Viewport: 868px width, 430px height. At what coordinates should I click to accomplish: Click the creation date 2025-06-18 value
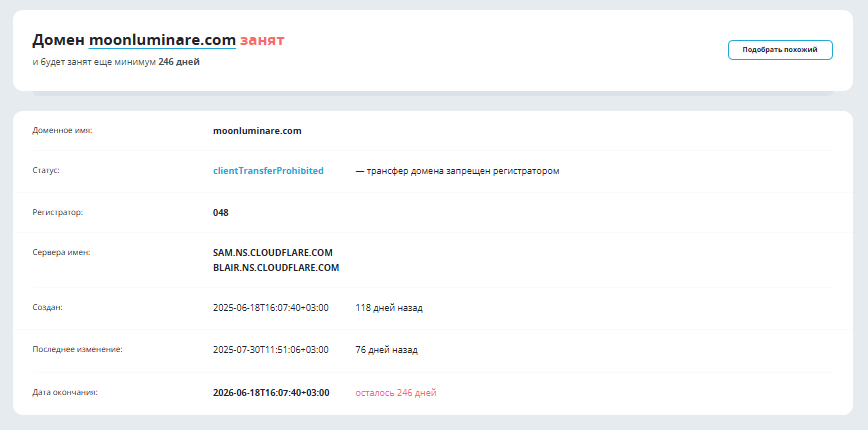click(x=270, y=308)
